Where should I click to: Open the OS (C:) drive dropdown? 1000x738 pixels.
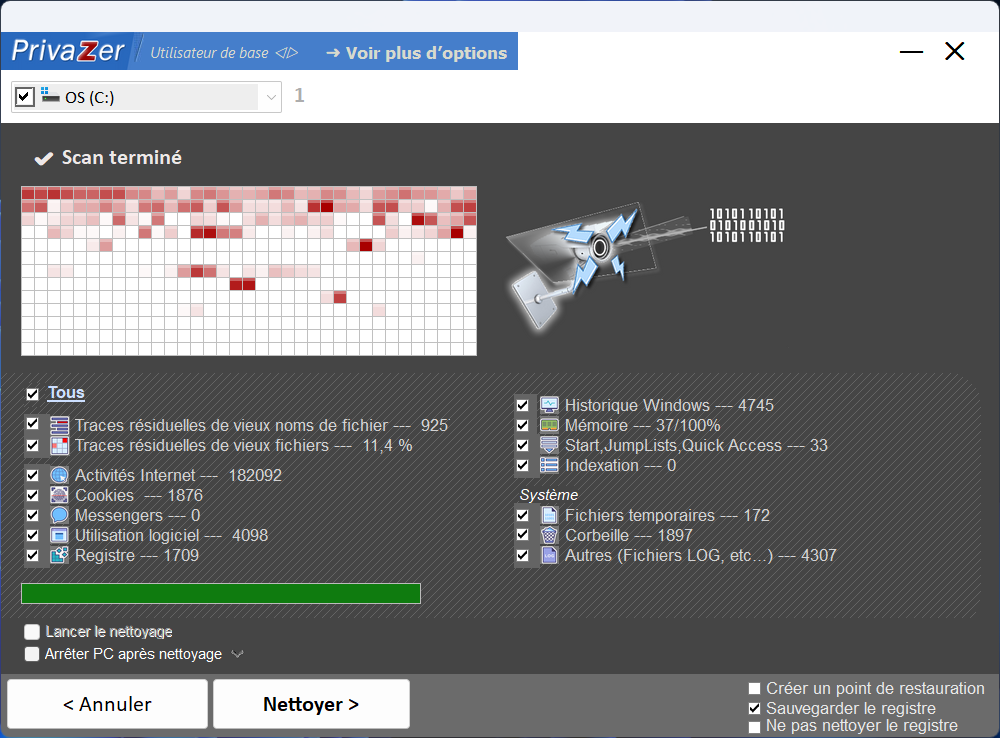pos(271,97)
